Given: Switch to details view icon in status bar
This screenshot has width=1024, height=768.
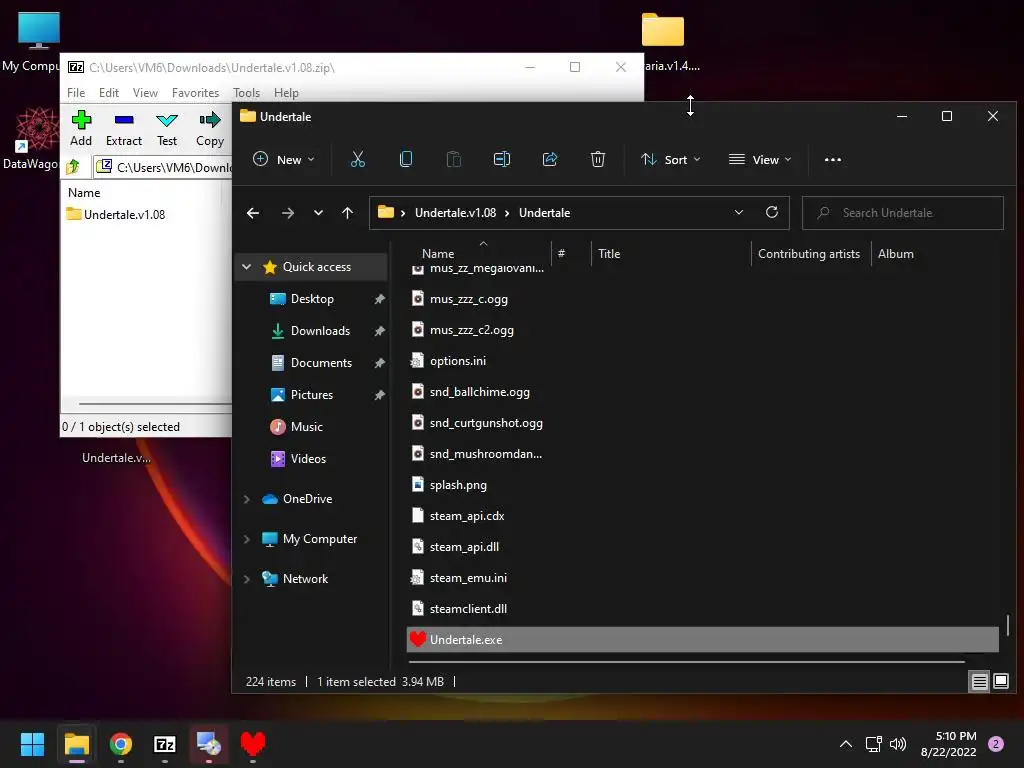Looking at the screenshot, I should coord(980,681).
